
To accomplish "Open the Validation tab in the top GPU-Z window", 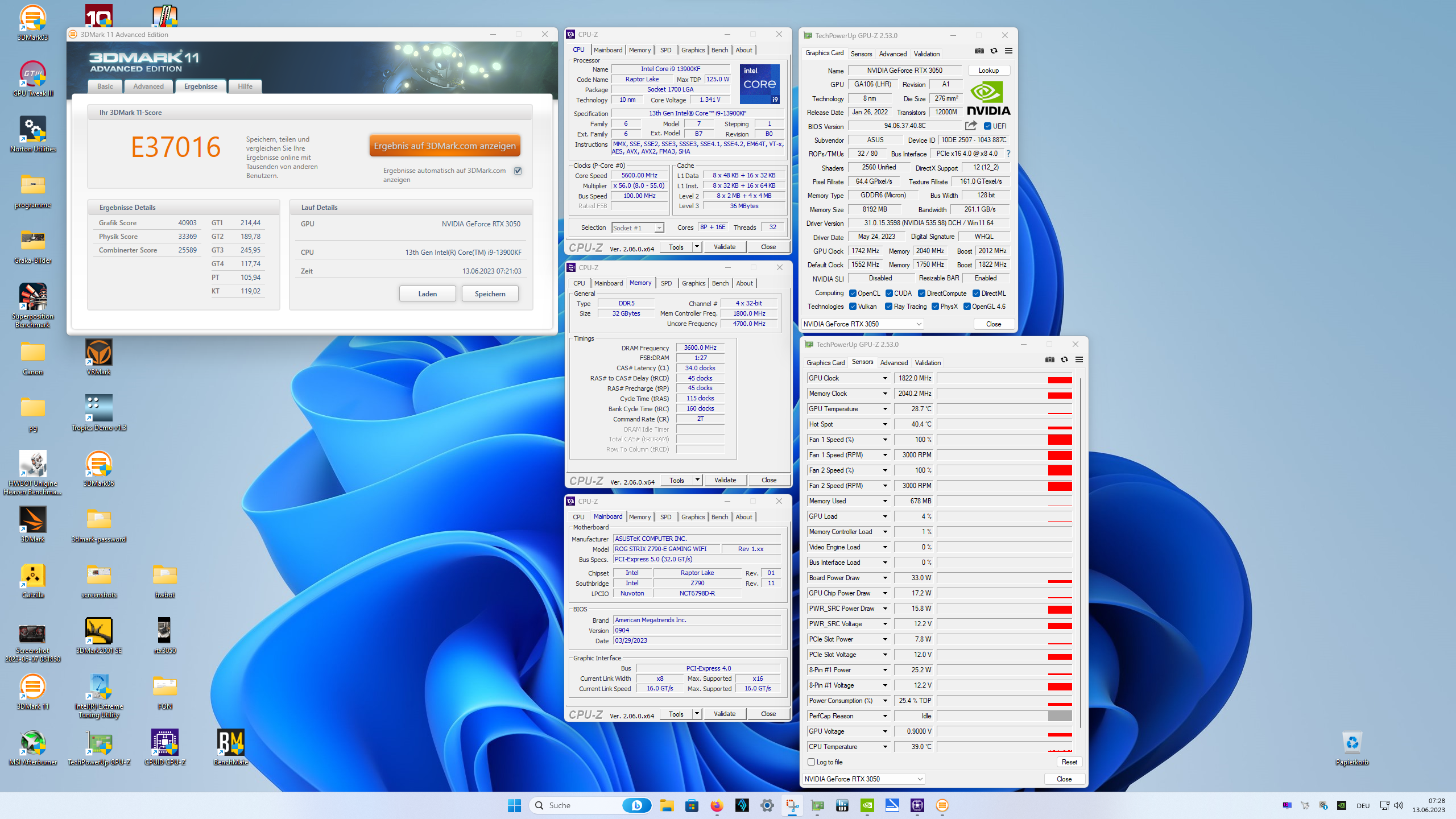I will (926, 54).
